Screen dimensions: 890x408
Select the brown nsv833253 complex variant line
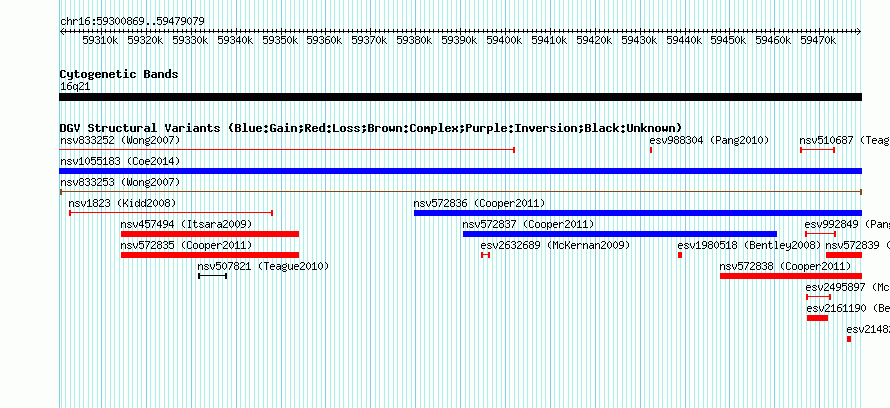[x=460, y=192]
